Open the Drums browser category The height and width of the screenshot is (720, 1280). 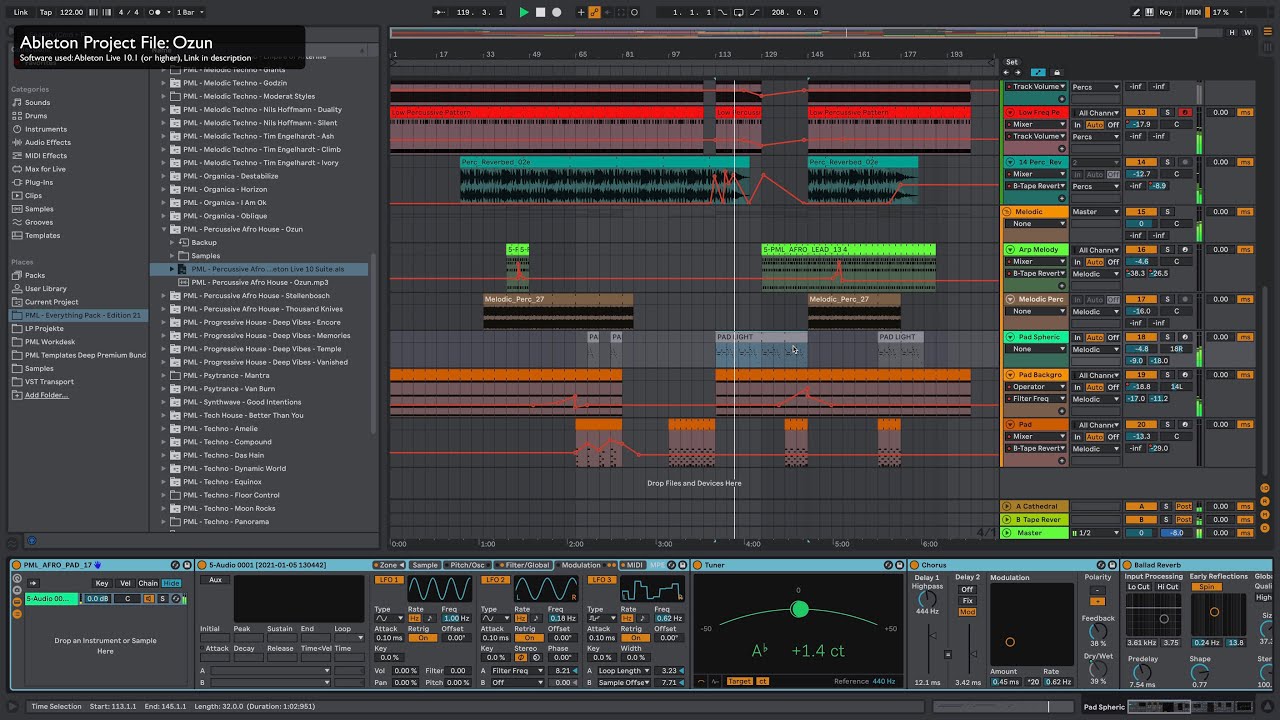tap(36, 116)
